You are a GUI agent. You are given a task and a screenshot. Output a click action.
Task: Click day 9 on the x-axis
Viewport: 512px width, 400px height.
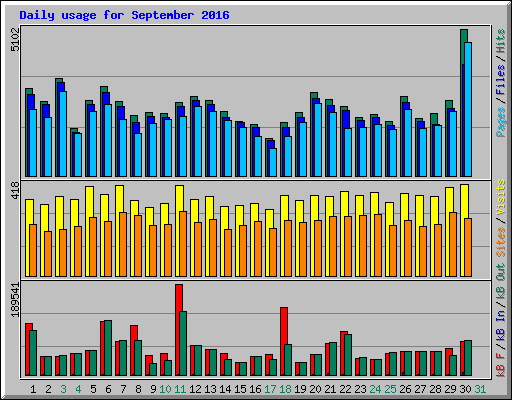pos(153,389)
